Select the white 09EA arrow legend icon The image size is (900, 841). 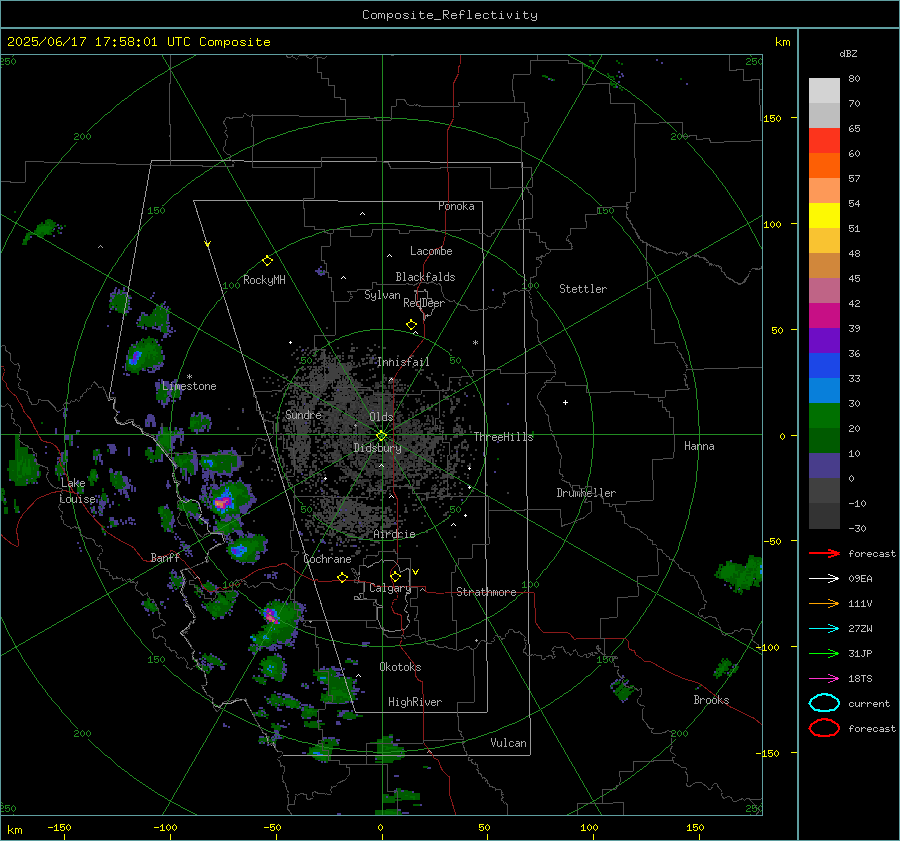tap(824, 578)
